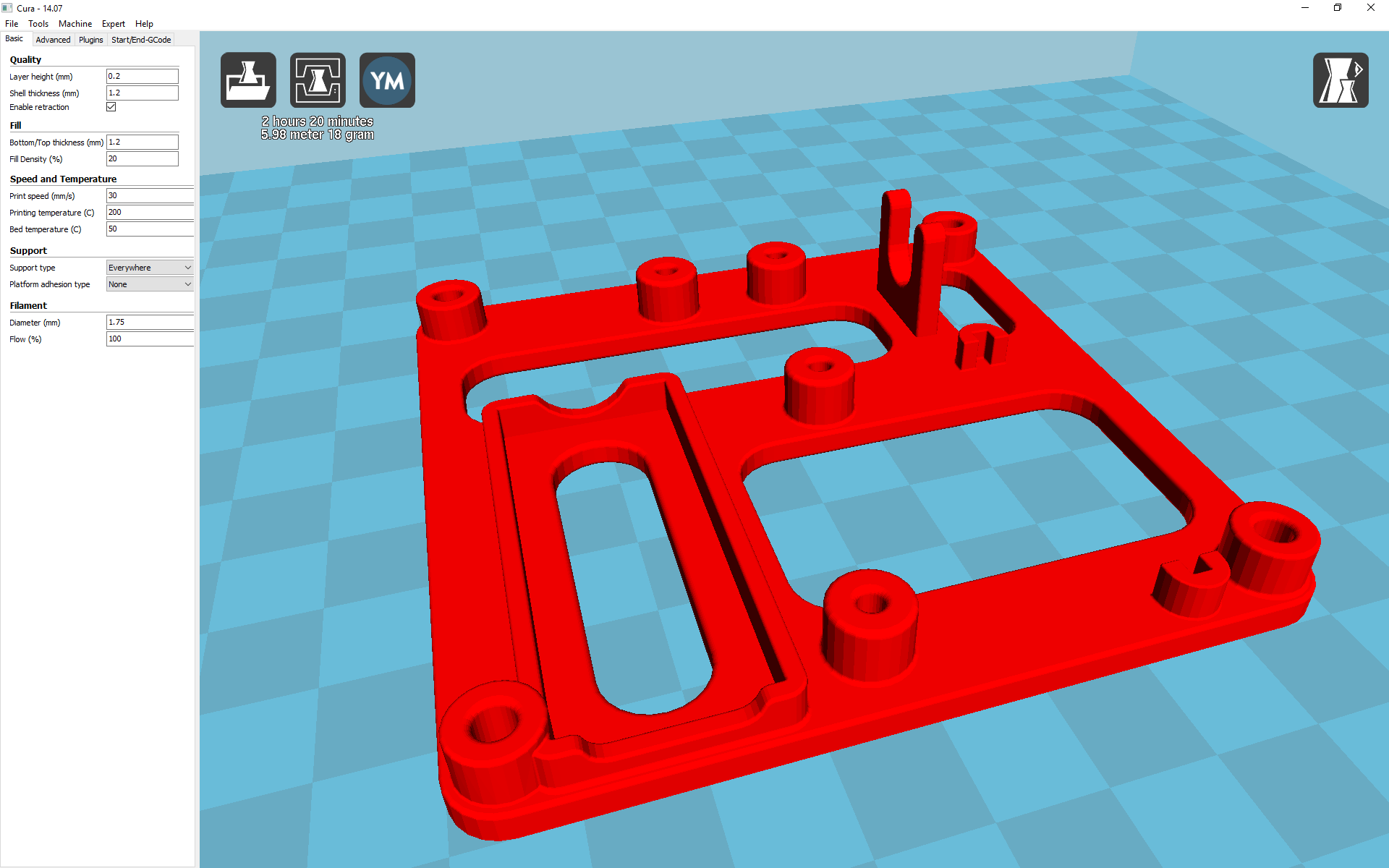The width and height of the screenshot is (1389, 868).
Task: Switch to the Advanced tab
Action: (x=53, y=40)
